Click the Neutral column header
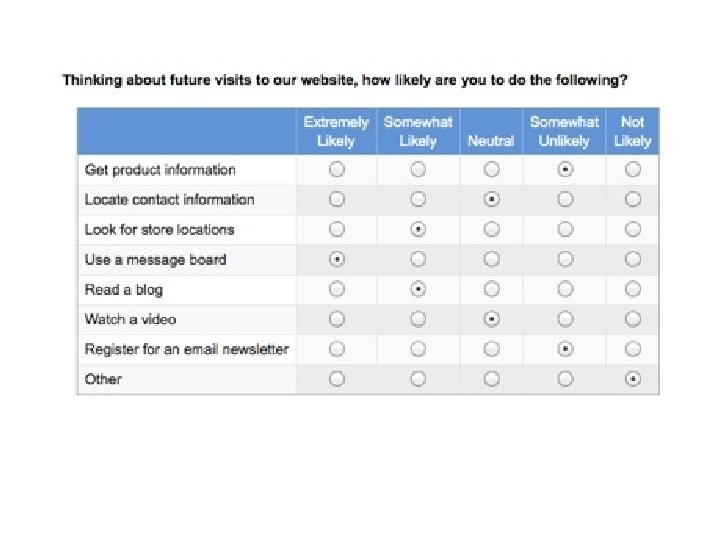The width and height of the screenshot is (720, 540). coord(491,141)
